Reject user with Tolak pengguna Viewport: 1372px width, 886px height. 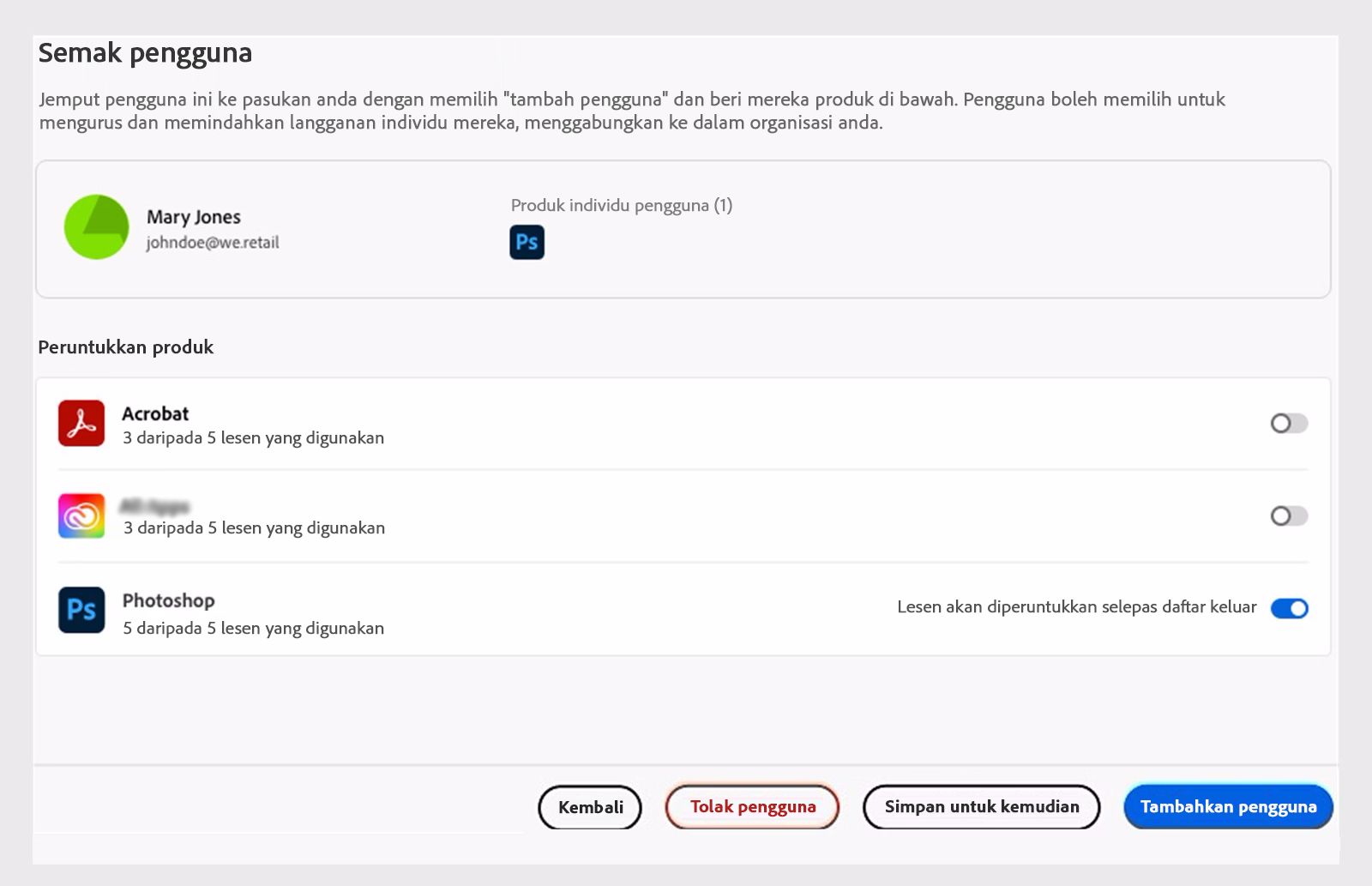point(752,807)
